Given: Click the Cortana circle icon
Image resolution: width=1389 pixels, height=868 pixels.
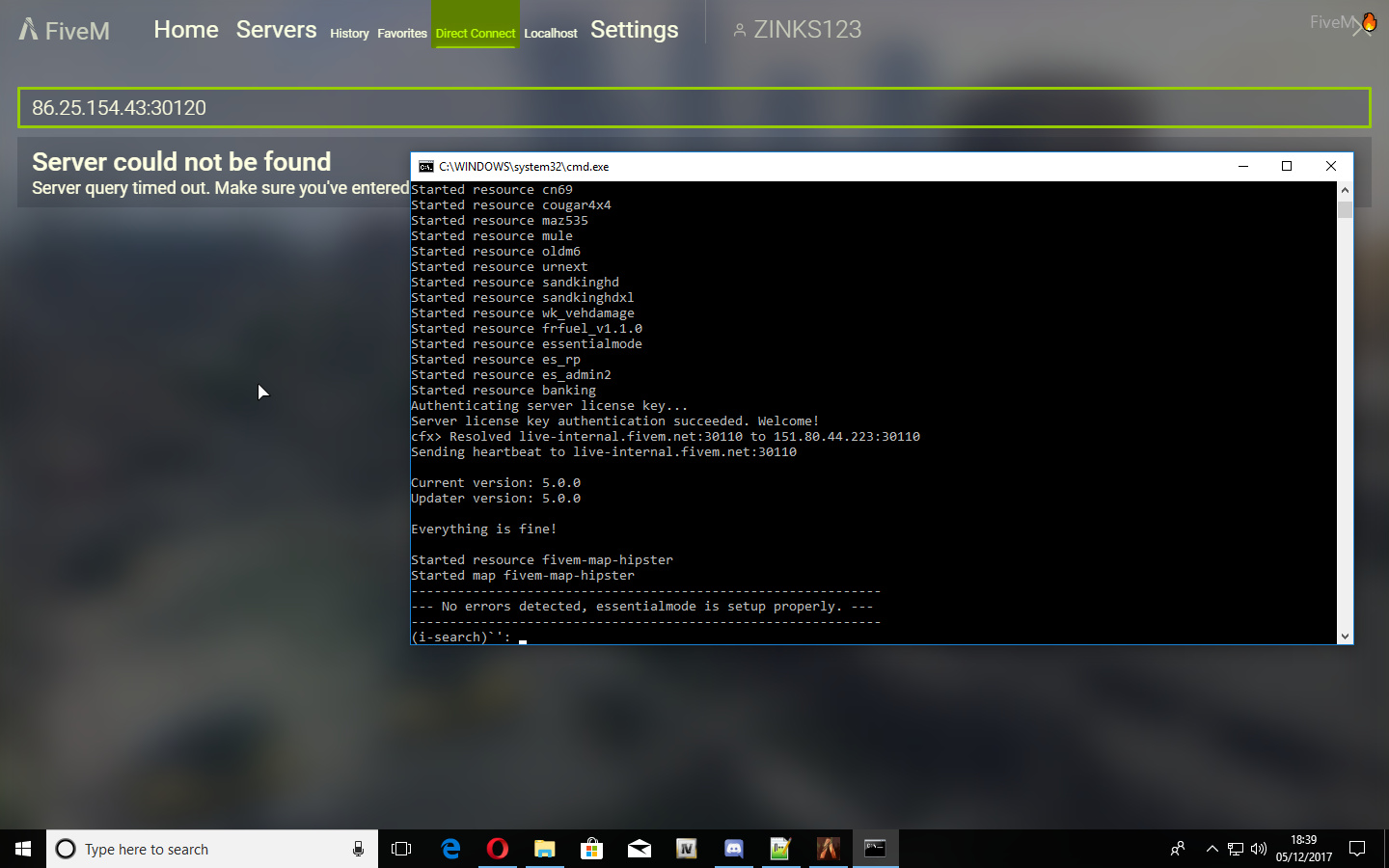Looking at the screenshot, I should [x=66, y=849].
